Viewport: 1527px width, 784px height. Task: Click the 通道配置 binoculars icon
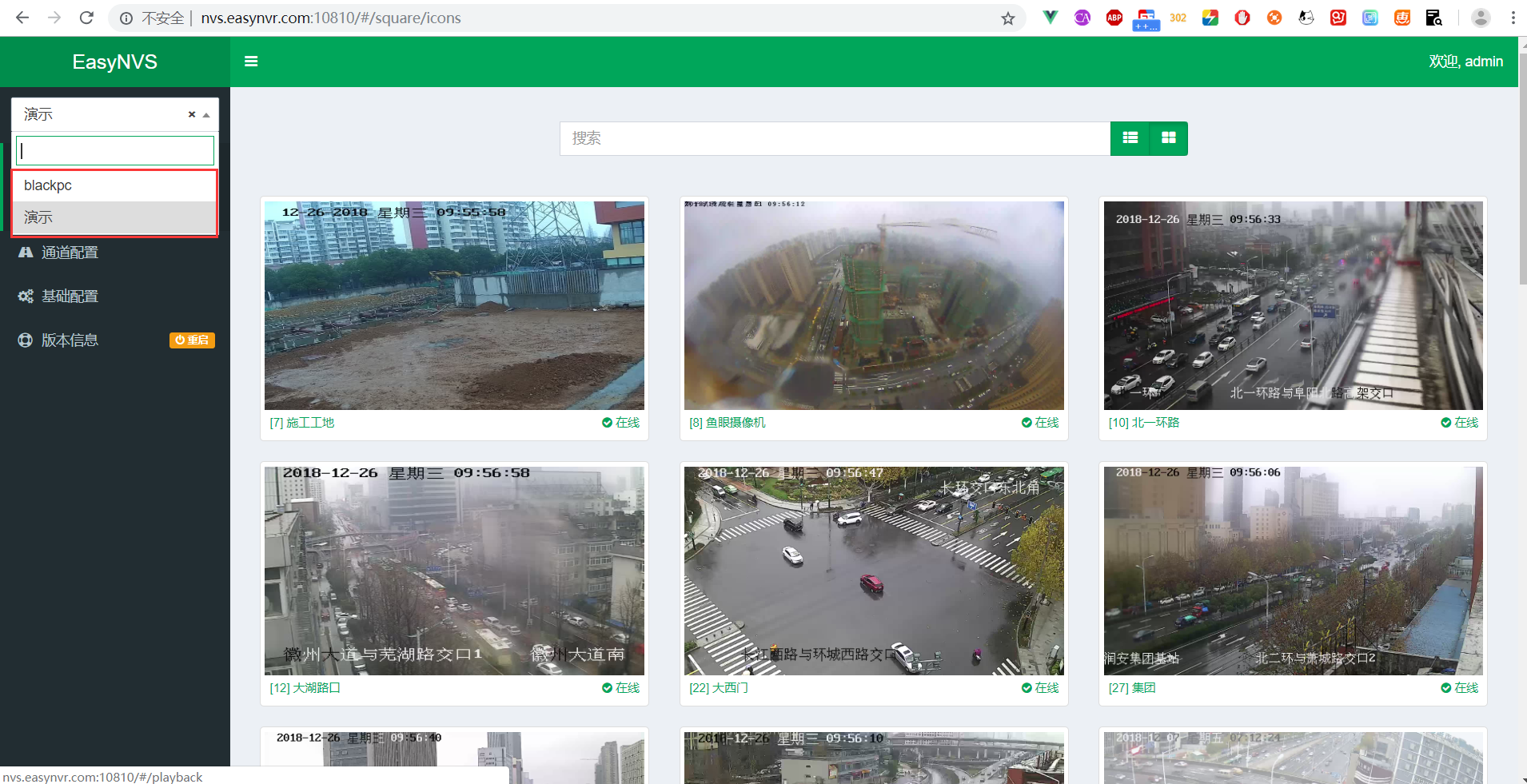tap(26, 253)
